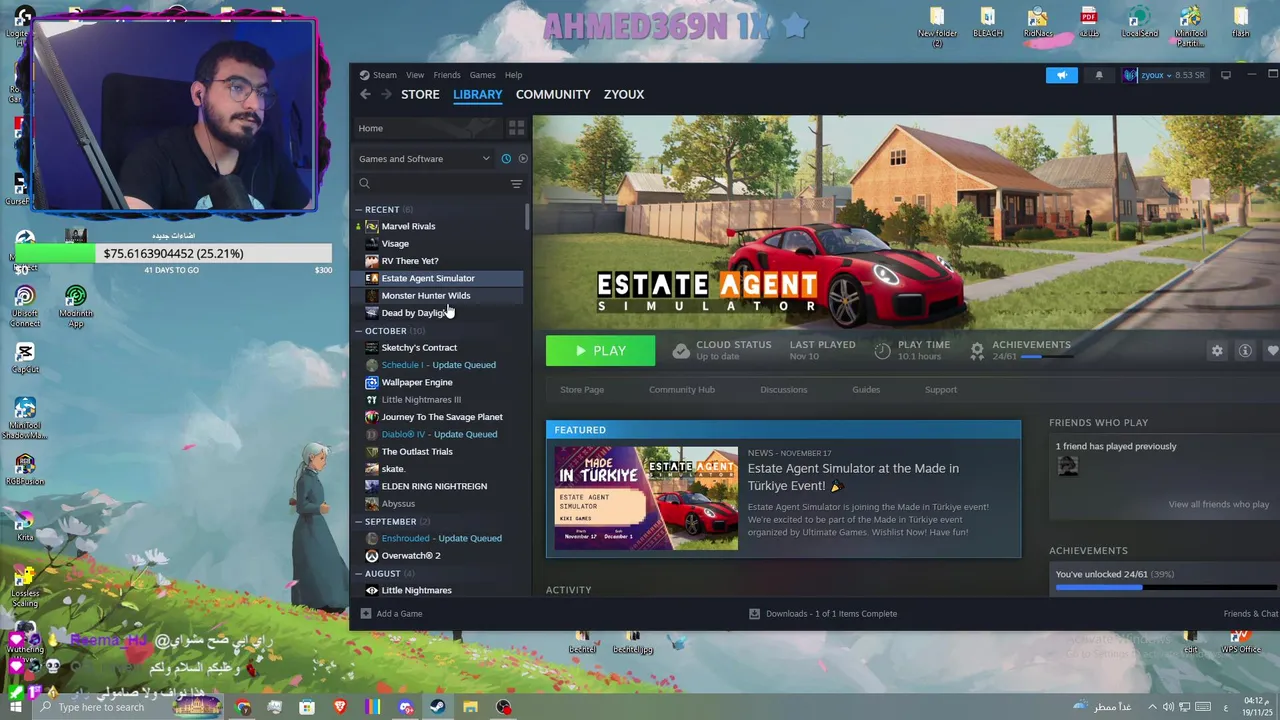Image resolution: width=1280 pixels, height=720 pixels.
Task: Toggle ready-to-play filter icon
Action: coord(523,159)
